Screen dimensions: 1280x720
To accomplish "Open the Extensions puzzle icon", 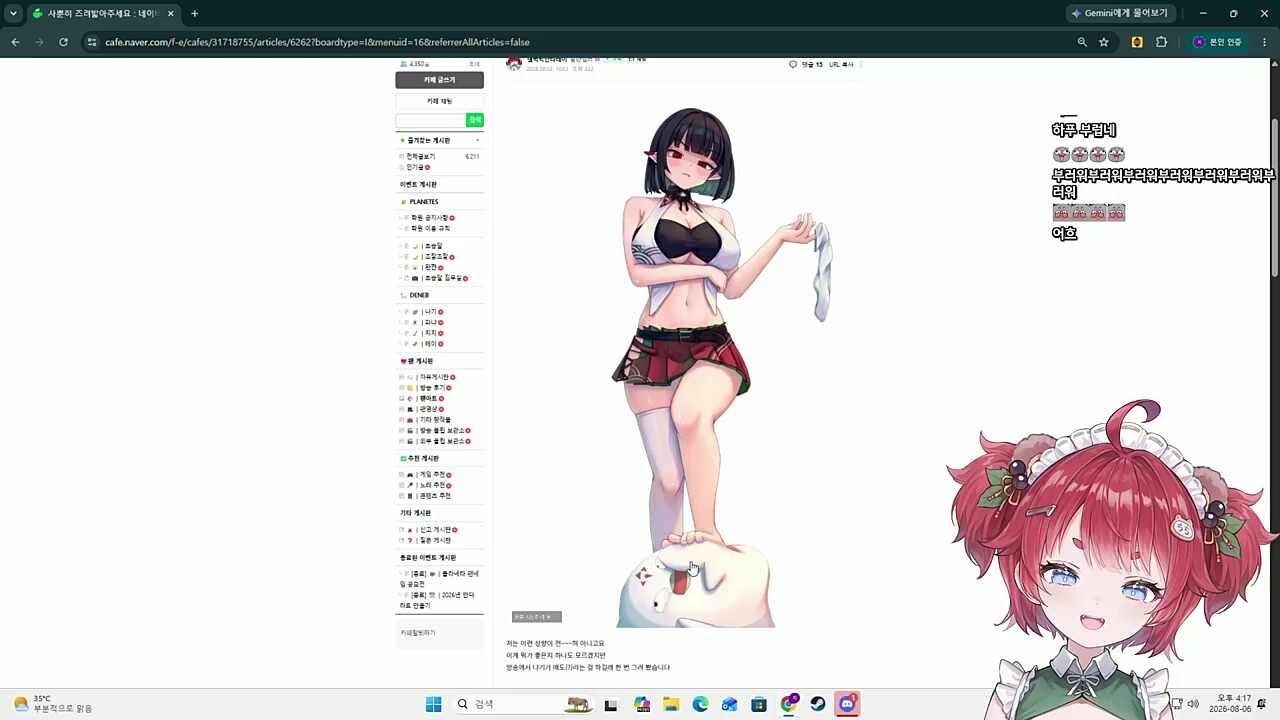I will (x=1161, y=42).
